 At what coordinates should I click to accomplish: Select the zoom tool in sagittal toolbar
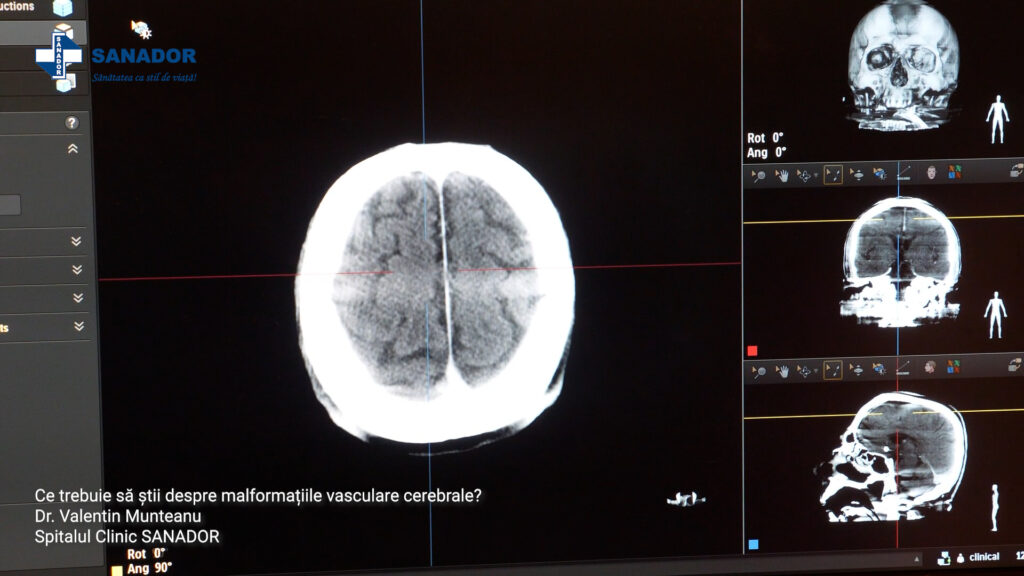pos(758,371)
